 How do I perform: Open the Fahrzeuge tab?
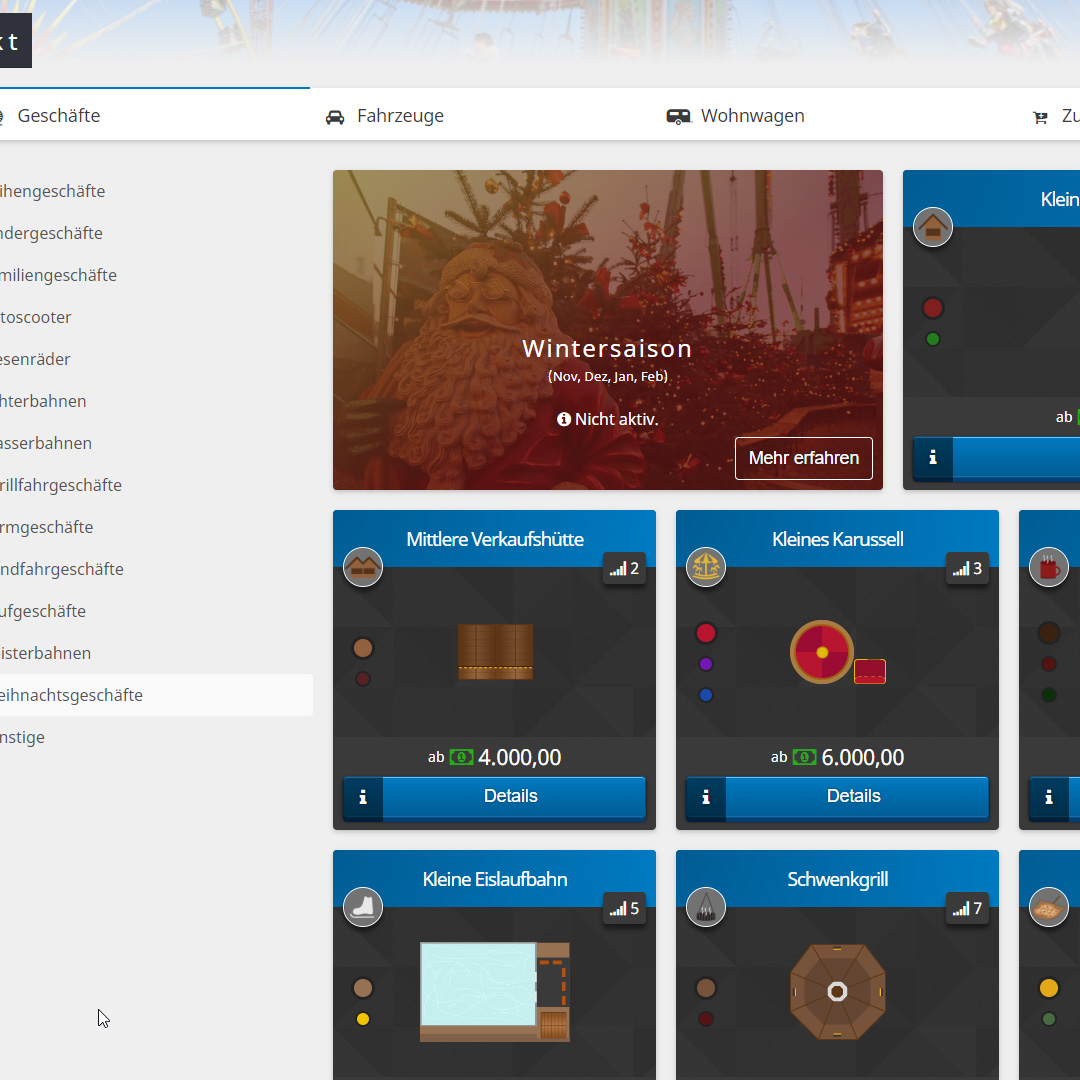tap(385, 116)
